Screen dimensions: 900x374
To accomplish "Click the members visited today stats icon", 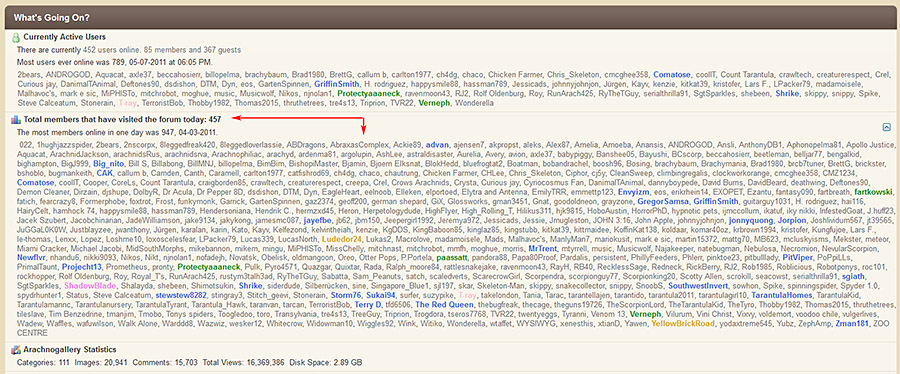I will point(16,120).
